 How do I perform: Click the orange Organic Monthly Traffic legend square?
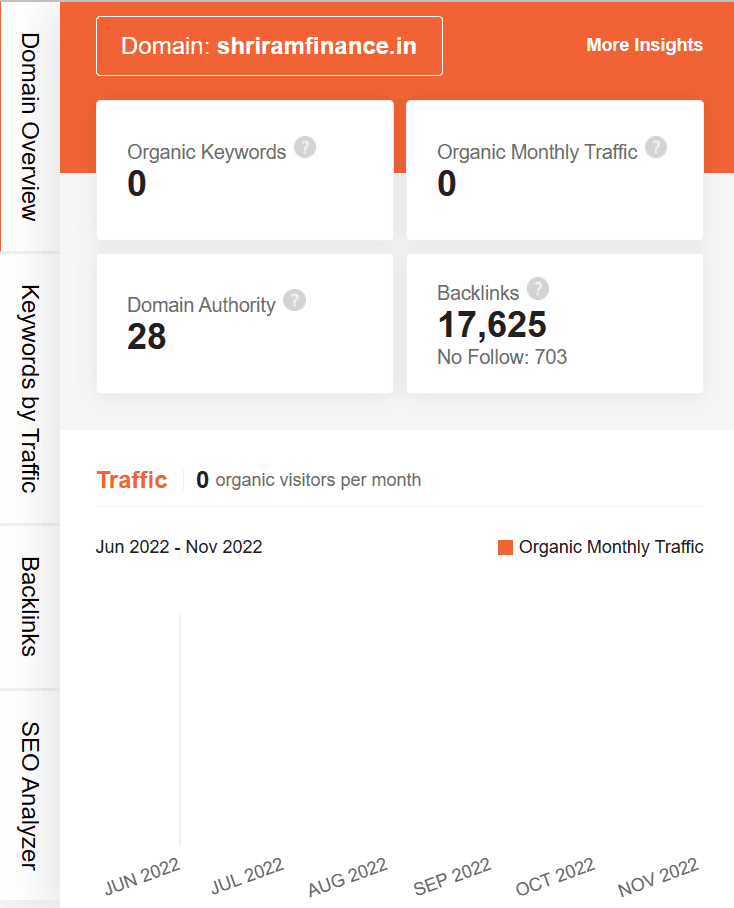click(x=504, y=547)
